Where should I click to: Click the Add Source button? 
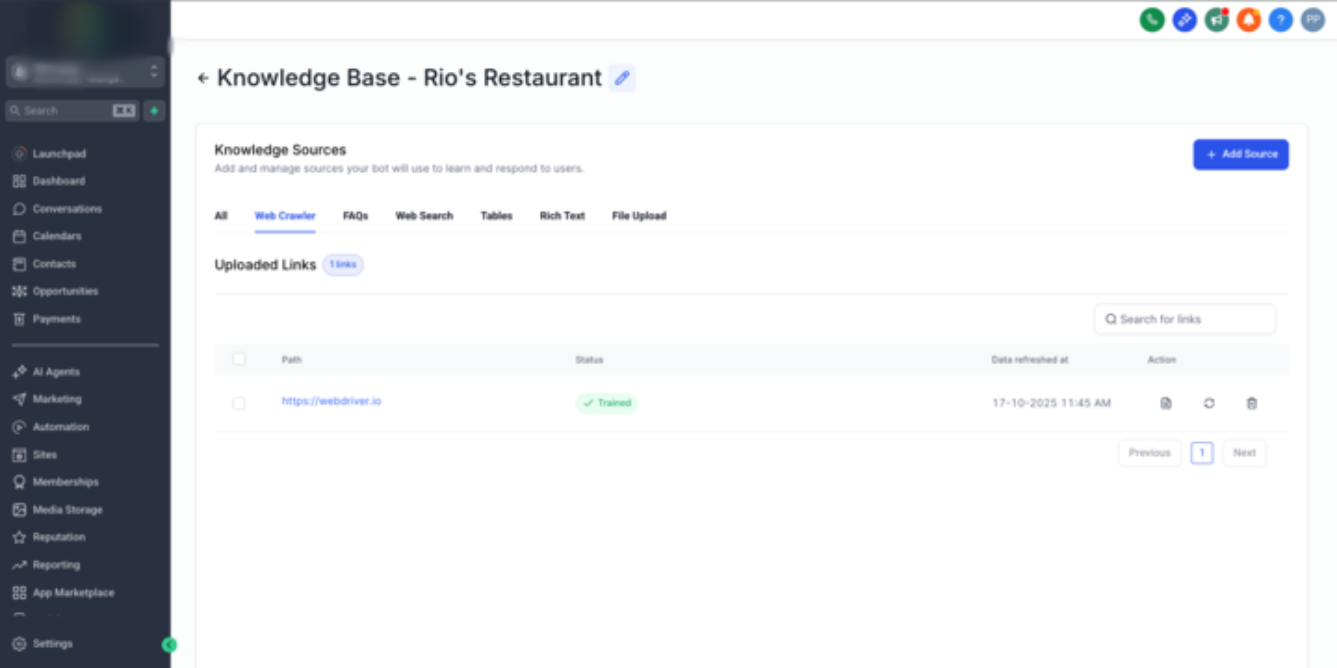coord(1241,154)
